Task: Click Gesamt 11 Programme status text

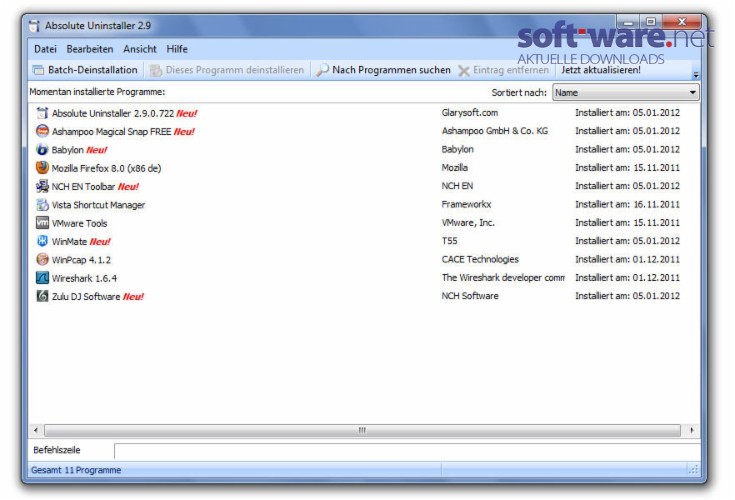Action: pyautogui.click(x=76, y=470)
